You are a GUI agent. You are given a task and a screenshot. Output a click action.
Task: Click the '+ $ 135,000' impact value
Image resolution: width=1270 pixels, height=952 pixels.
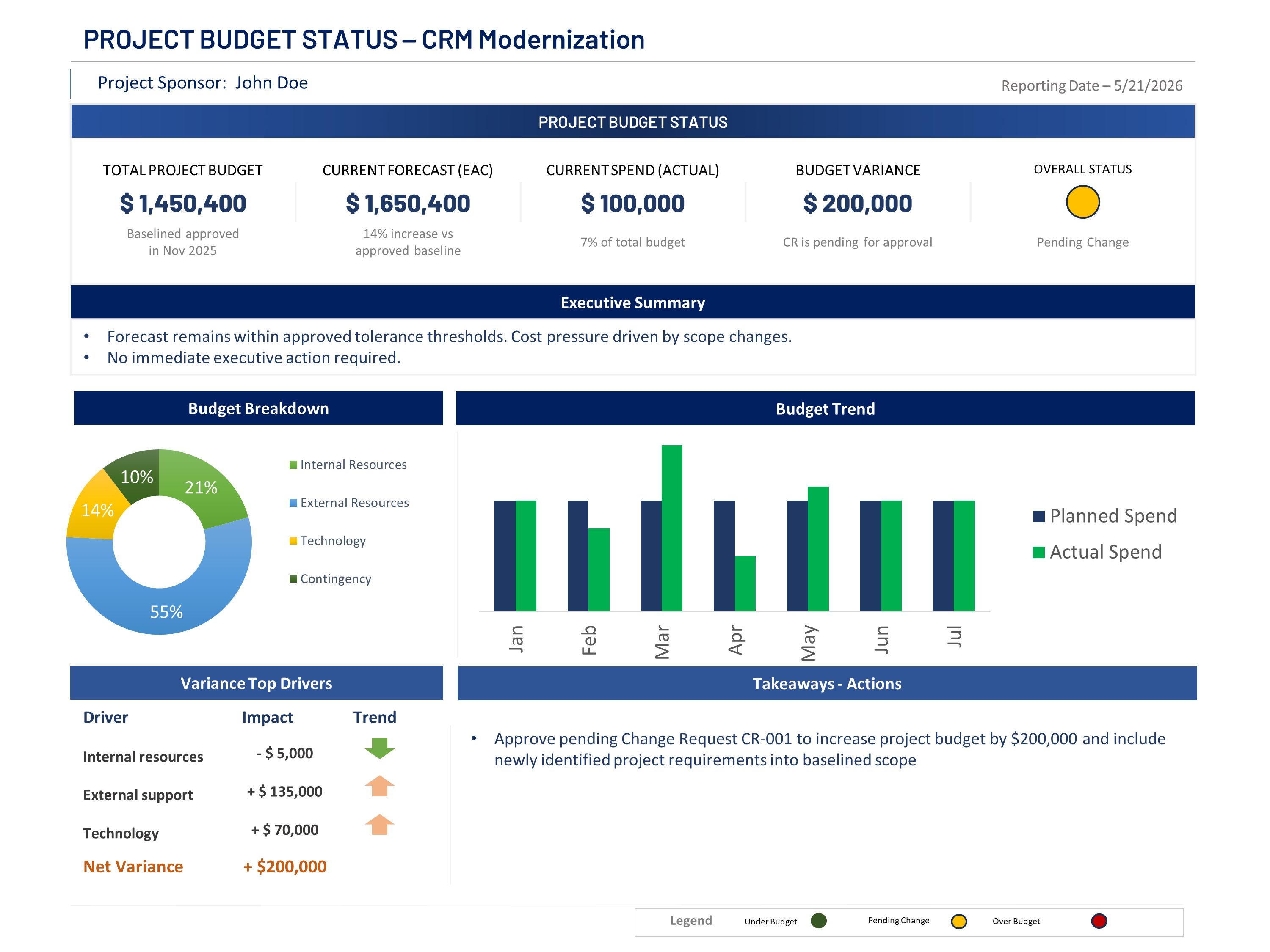pyautogui.click(x=285, y=791)
